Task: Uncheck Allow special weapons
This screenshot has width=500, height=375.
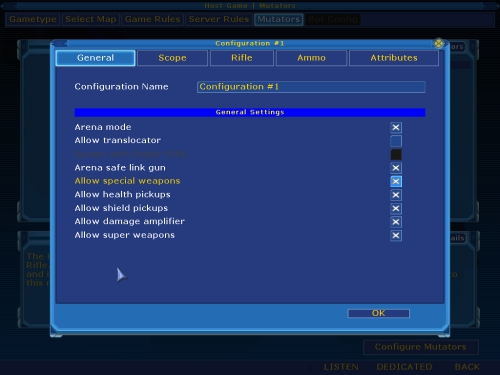Action: coord(396,181)
